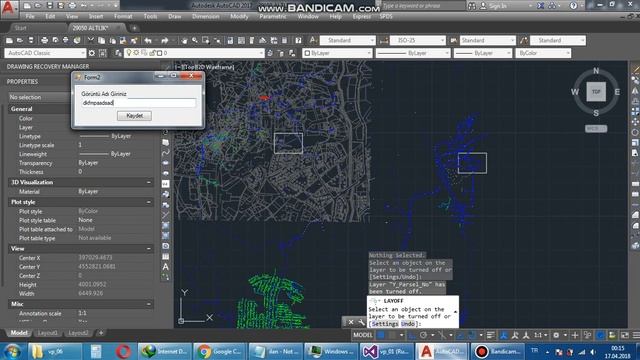
Task: Click the Windows Start button
Action: [x=12, y=351]
